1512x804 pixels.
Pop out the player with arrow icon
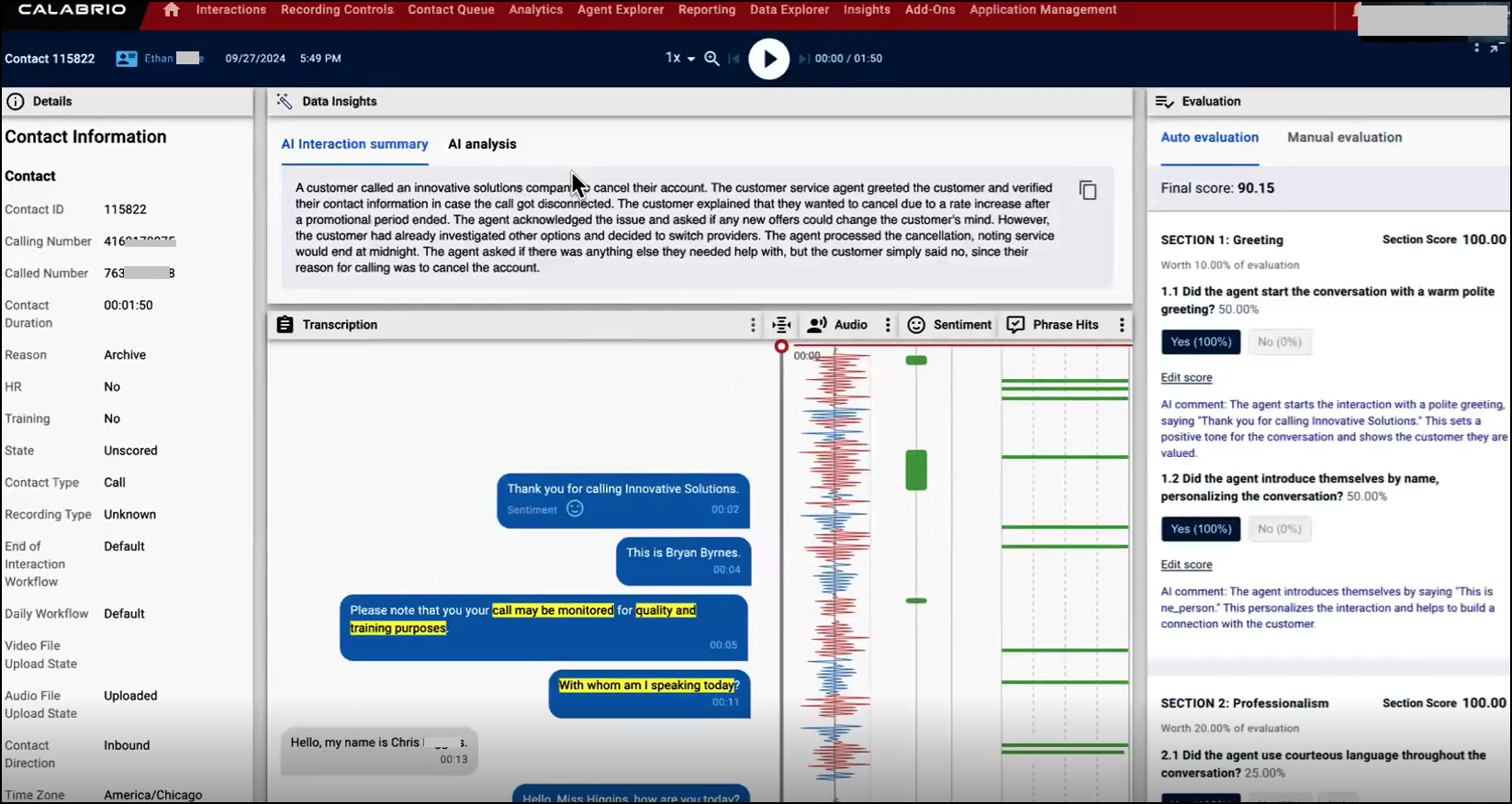1494,47
